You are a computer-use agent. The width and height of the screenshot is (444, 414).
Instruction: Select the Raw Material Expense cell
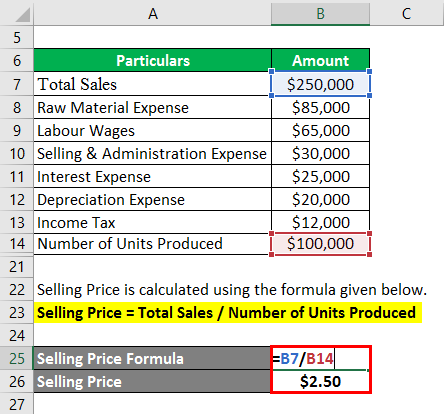coord(153,107)
